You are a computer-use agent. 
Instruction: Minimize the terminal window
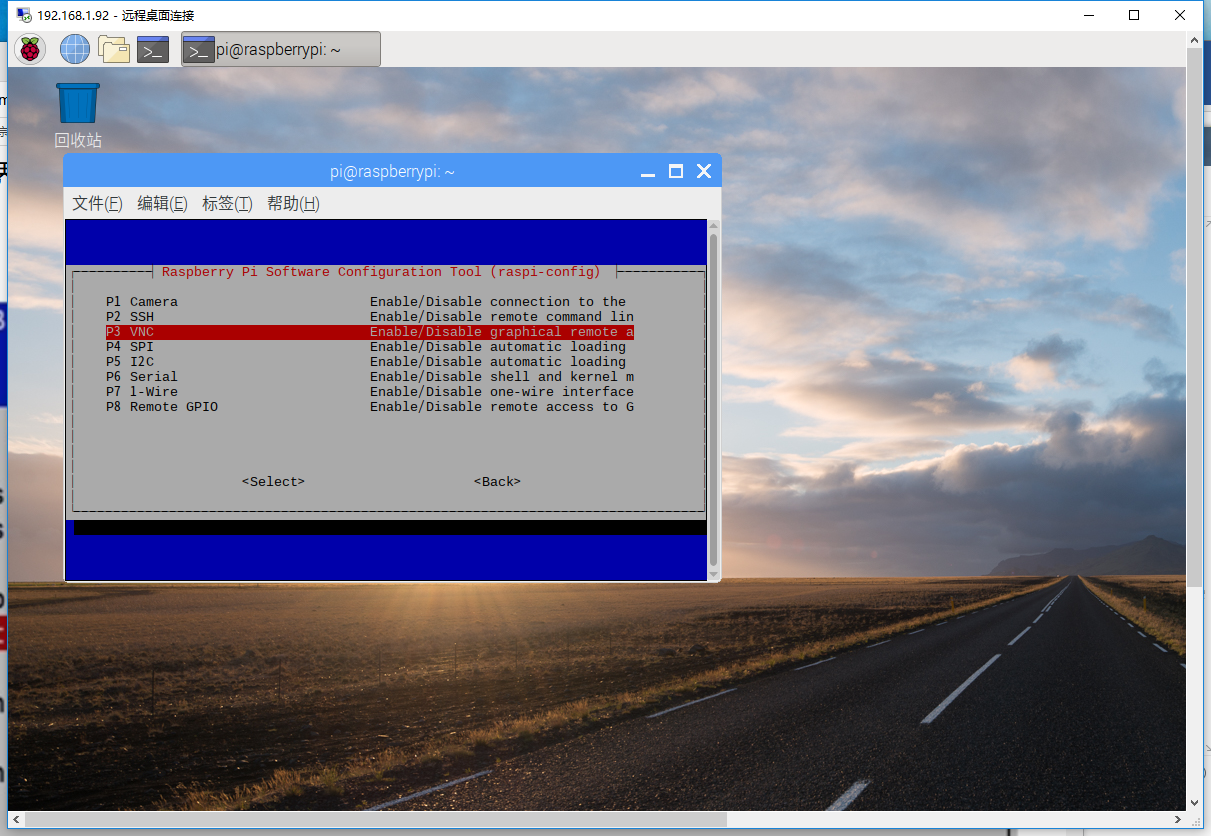[x=649, y=171]
